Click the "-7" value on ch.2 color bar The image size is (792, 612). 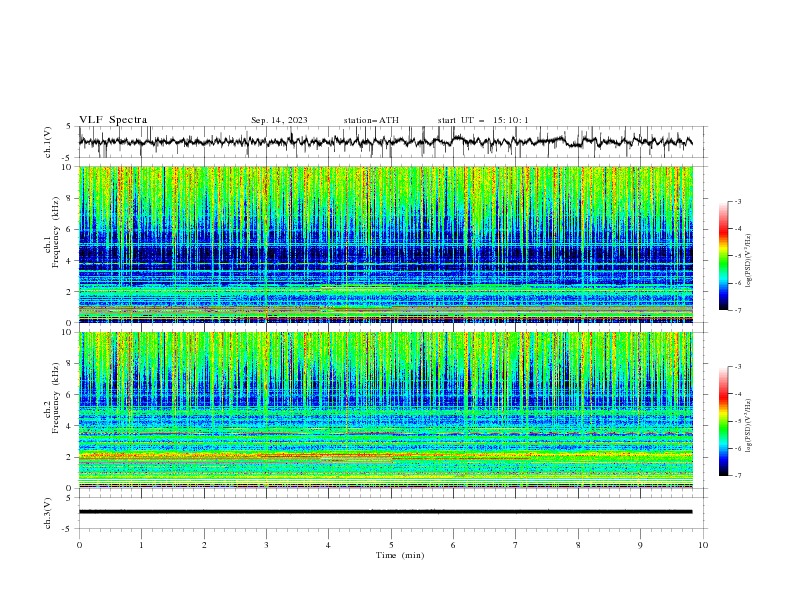737,476
